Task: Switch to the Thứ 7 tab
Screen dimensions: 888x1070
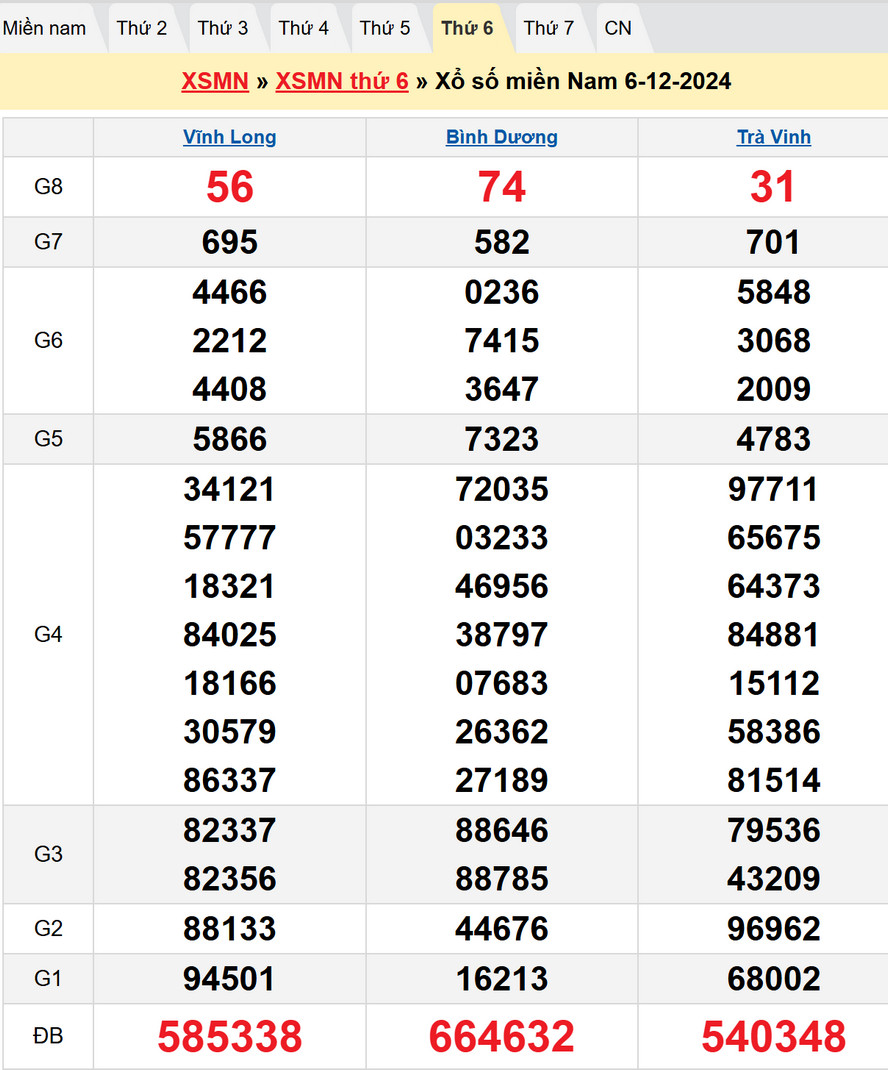Action: (x=548, y=28)
